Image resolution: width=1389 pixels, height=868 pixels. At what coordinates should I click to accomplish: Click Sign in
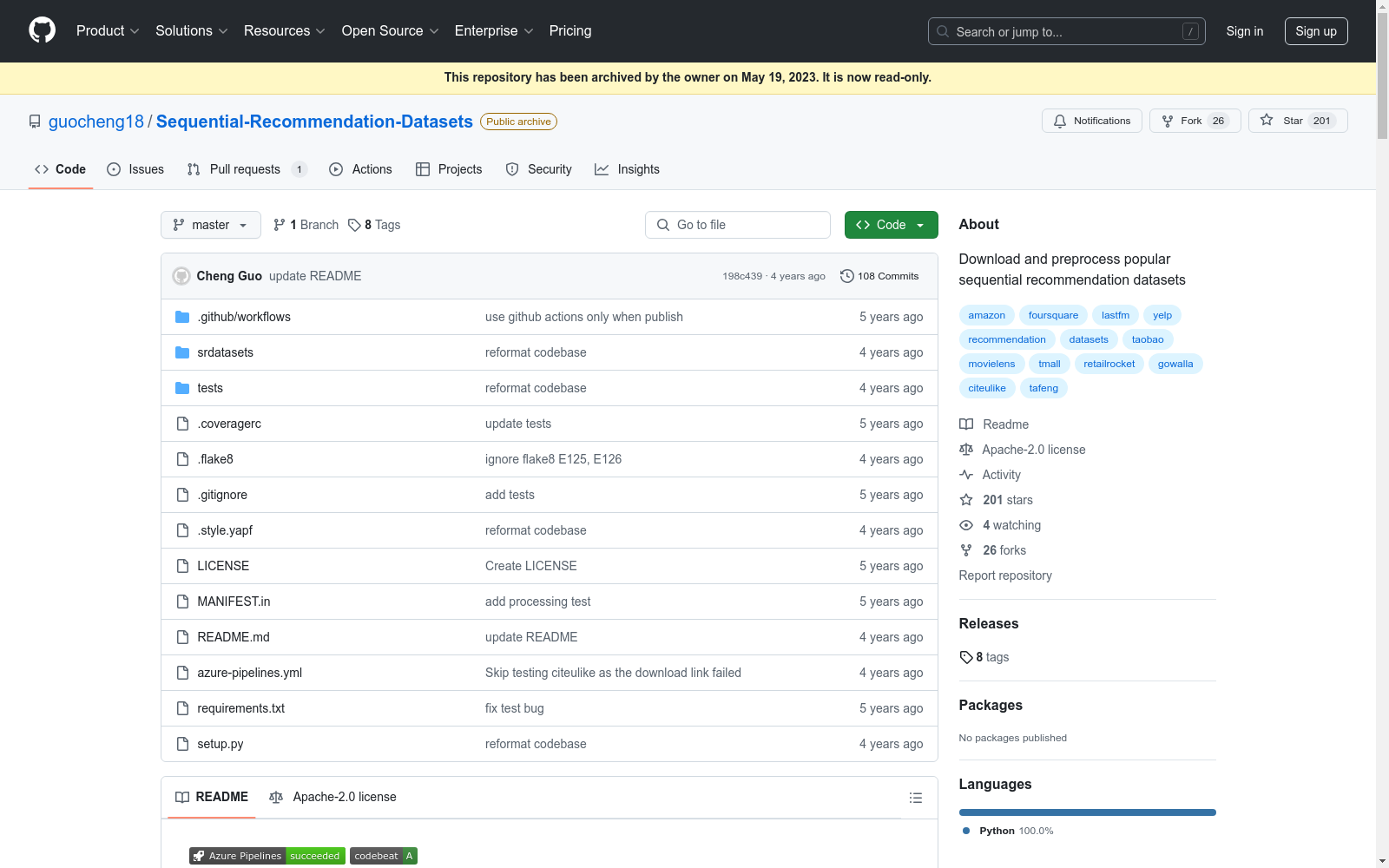tap(1244, 31)
